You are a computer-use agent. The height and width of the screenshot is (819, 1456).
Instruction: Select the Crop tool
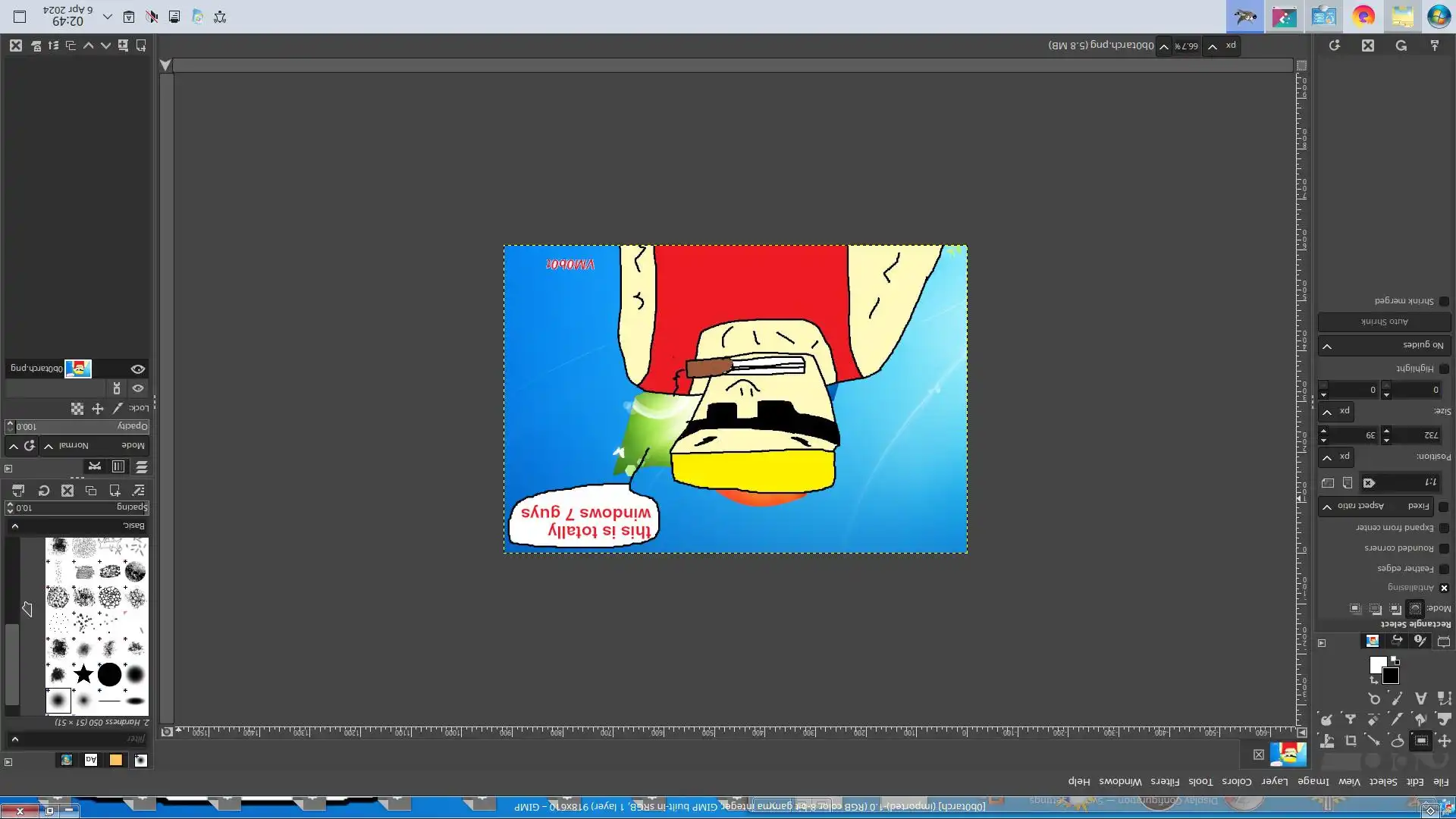coord(1351,741)
